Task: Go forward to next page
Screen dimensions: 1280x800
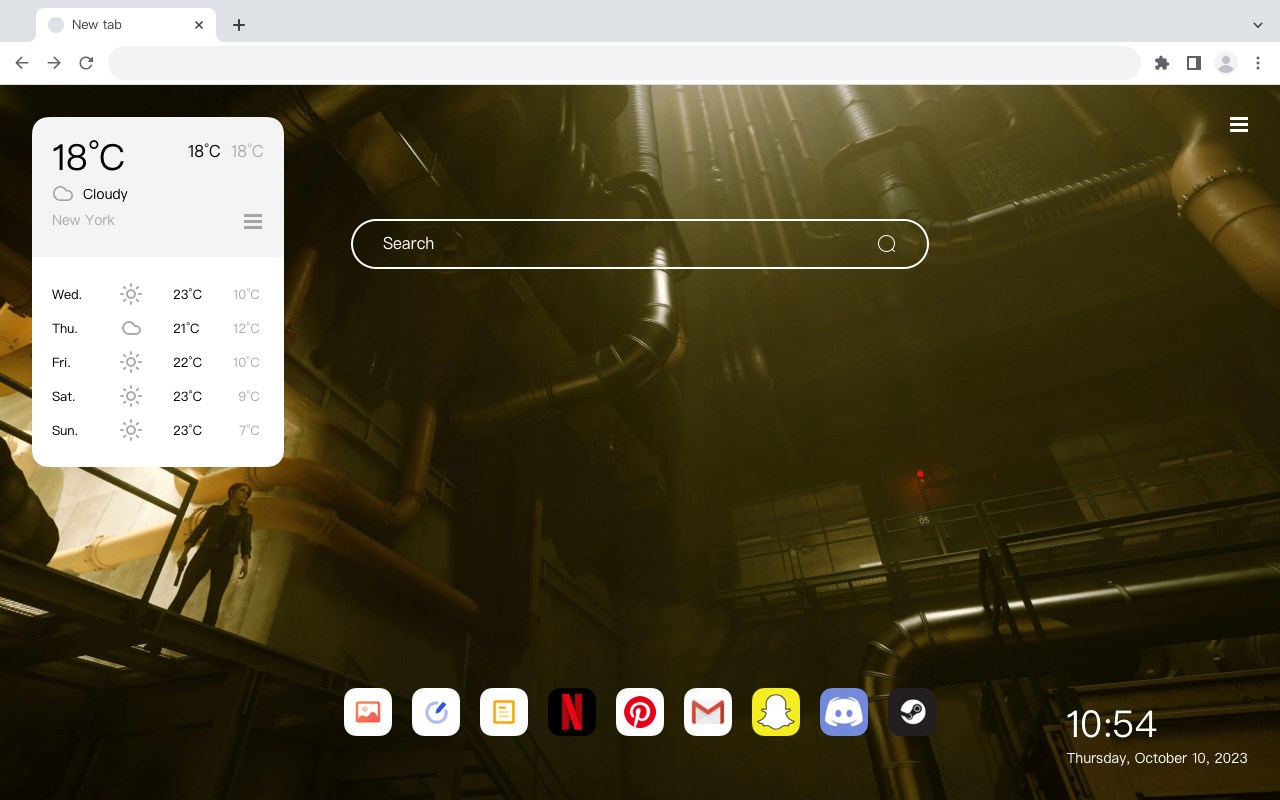Action: [54, 63]
